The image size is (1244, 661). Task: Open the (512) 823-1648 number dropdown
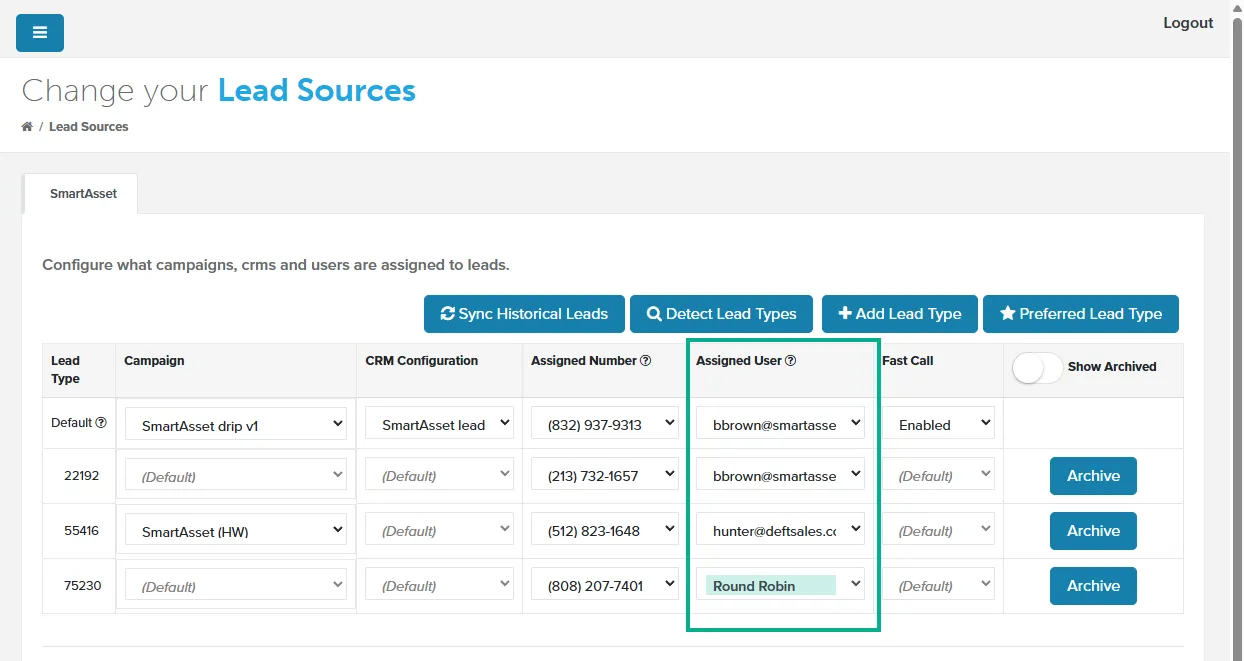click(x=604, y=531)
